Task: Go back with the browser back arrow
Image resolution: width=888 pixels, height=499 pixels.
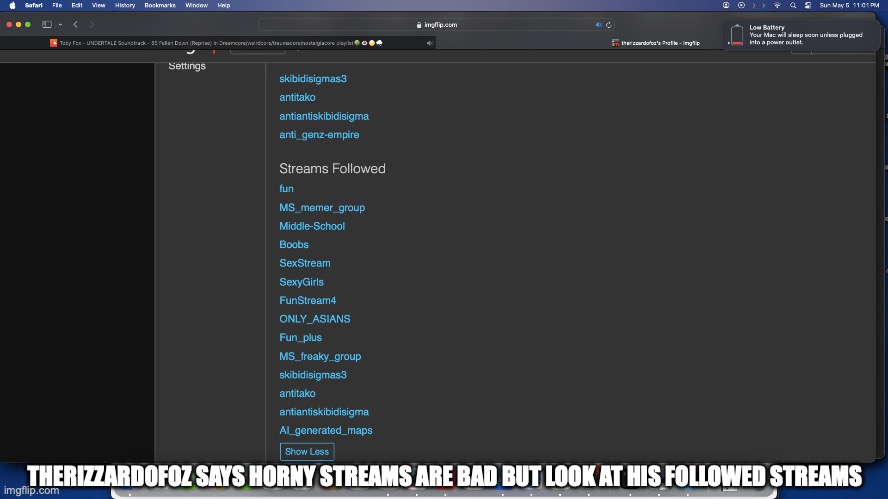Action: point(75,24)
